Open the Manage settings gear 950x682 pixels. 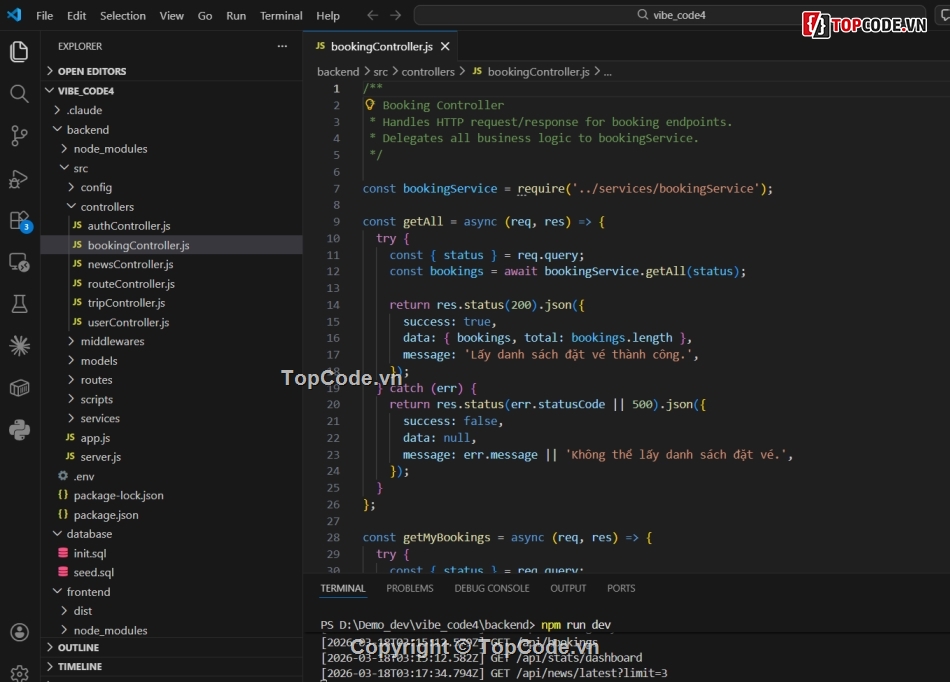point(19,675)
